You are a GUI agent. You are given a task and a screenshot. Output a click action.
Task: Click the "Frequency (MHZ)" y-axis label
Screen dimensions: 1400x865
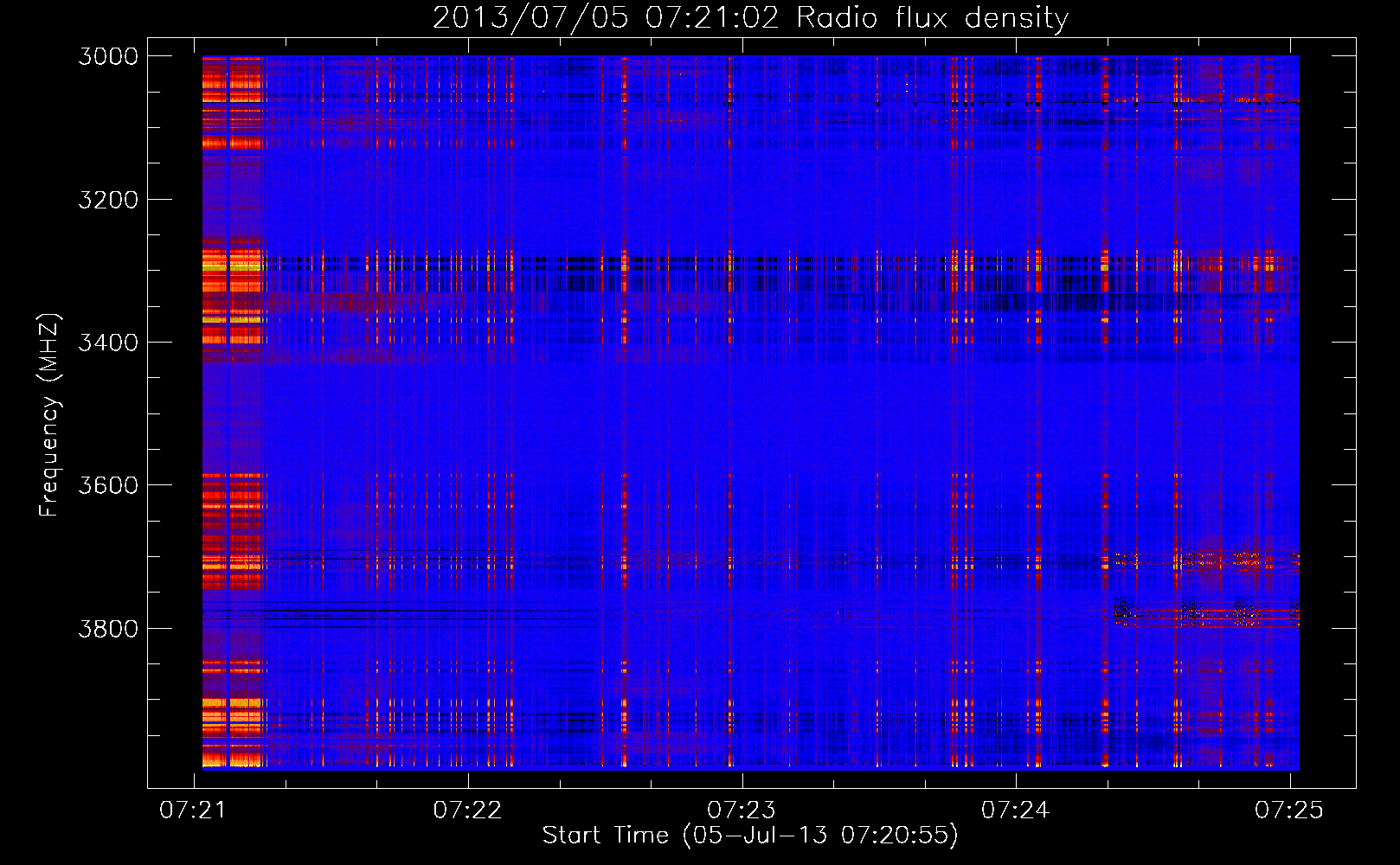[x=49, y=415]
